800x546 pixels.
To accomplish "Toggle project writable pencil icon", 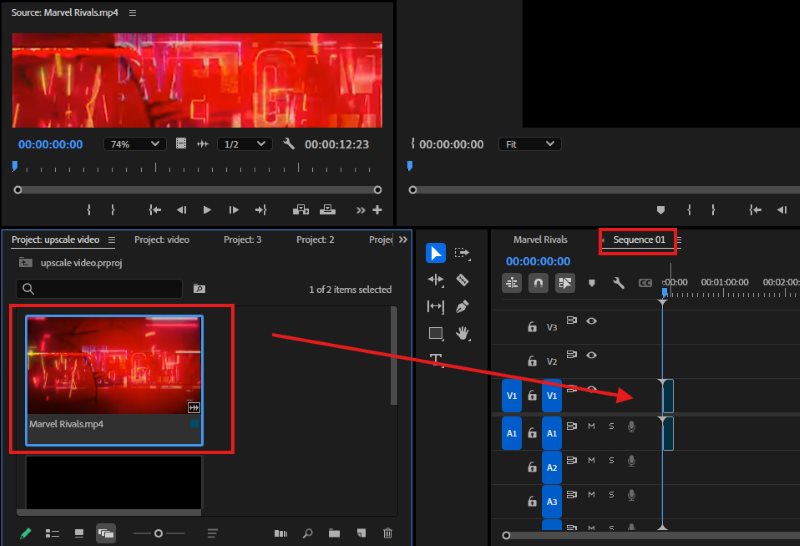I will (x=25, y=534).
